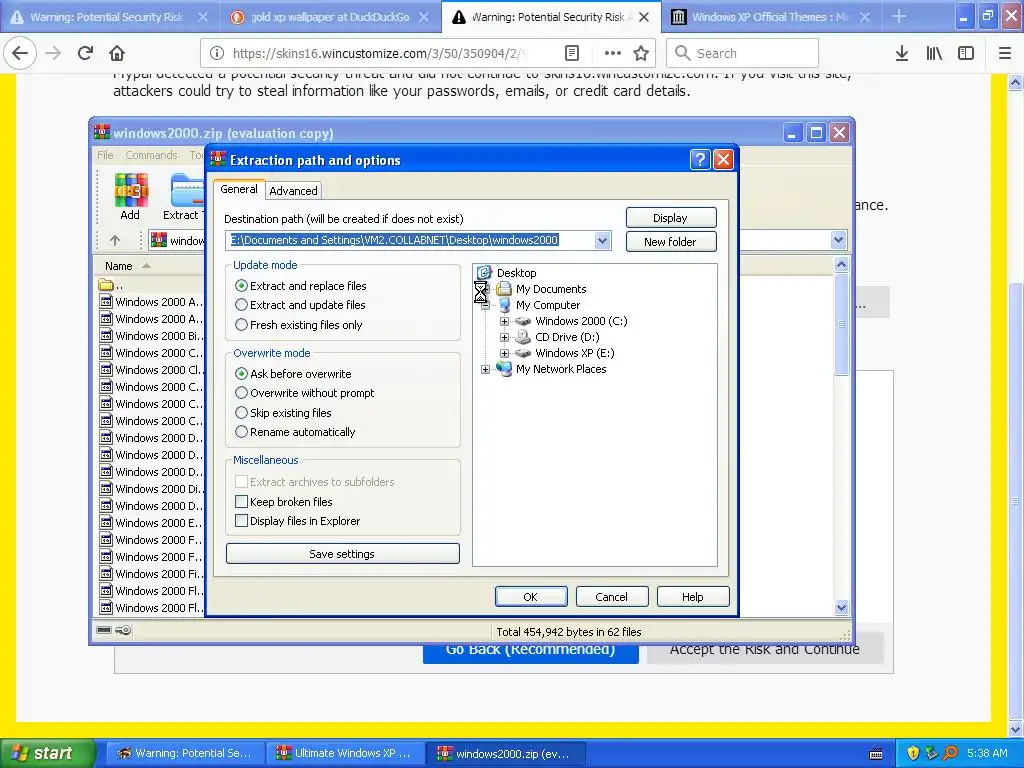
Task: Confirm extraction with the OK button
Action: tap(531, 597)
